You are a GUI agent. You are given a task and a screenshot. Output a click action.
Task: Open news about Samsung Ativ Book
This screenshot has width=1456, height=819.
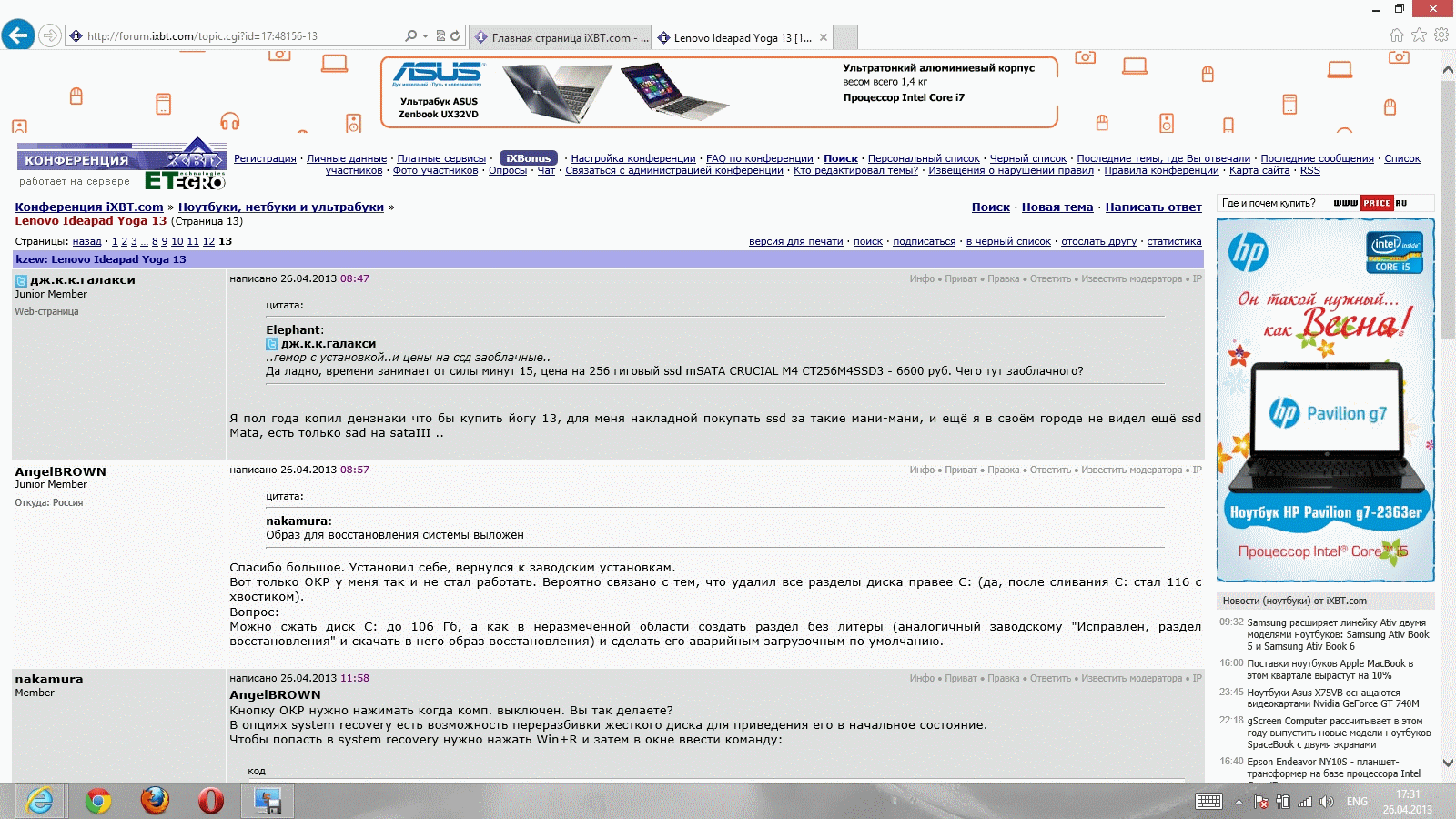click(x=1337, y=634)
